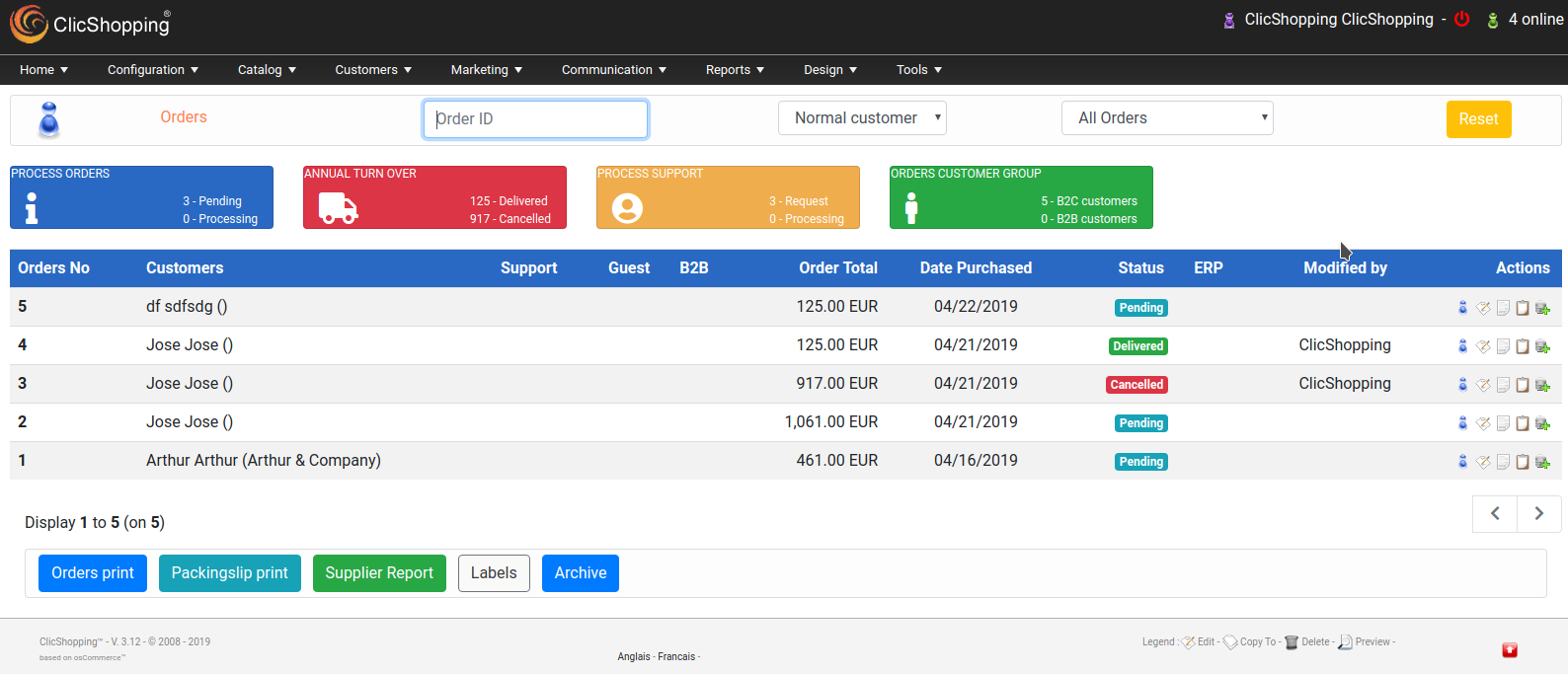The image size is (1568, 674).
Task: Open the Tools menu
Action: pyautogui.click(x=919, y=69)
